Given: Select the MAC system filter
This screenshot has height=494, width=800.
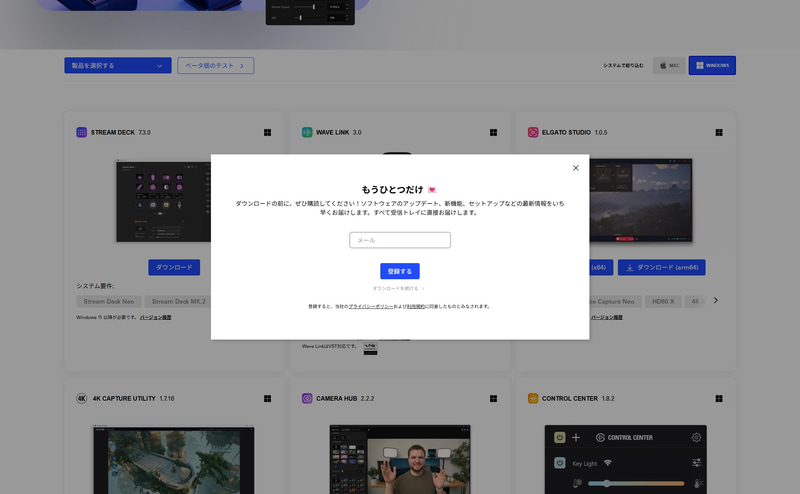Looking at the screenshot, I should pyautogui.click(x=669, y=65).
